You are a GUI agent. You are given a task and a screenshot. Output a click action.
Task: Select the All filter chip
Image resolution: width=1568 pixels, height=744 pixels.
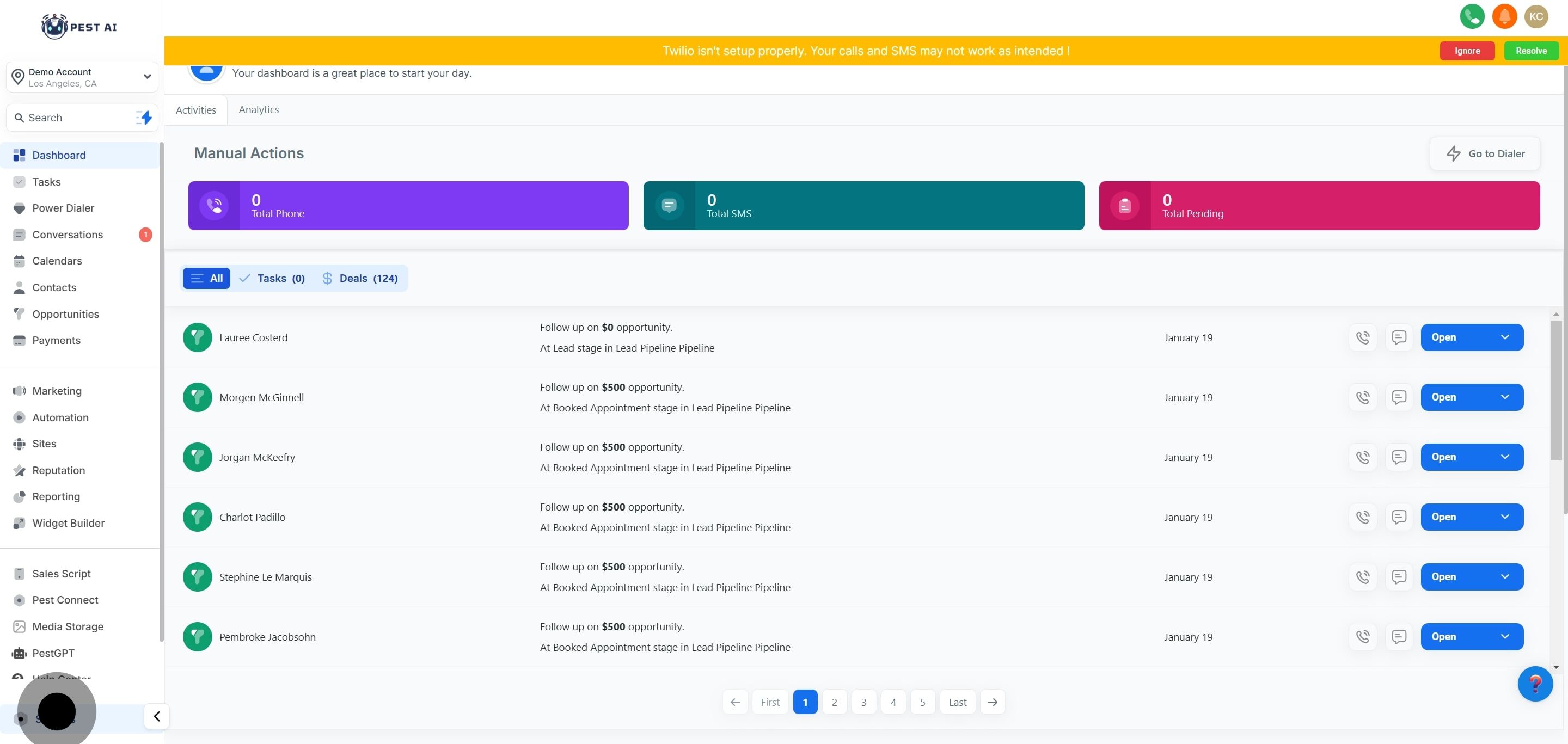pos(206,279)
